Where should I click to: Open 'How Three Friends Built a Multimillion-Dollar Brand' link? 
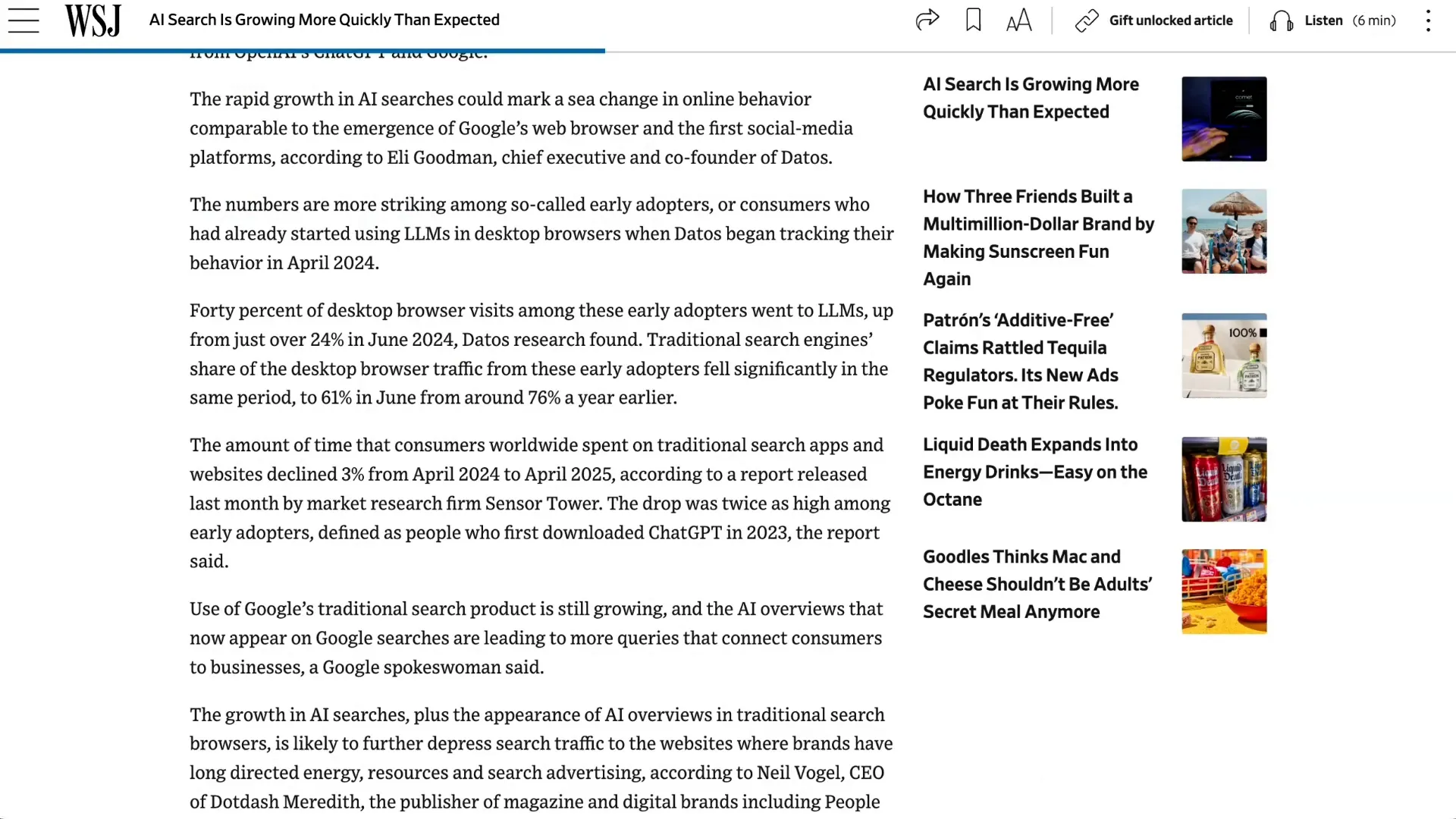point(1038,237)
